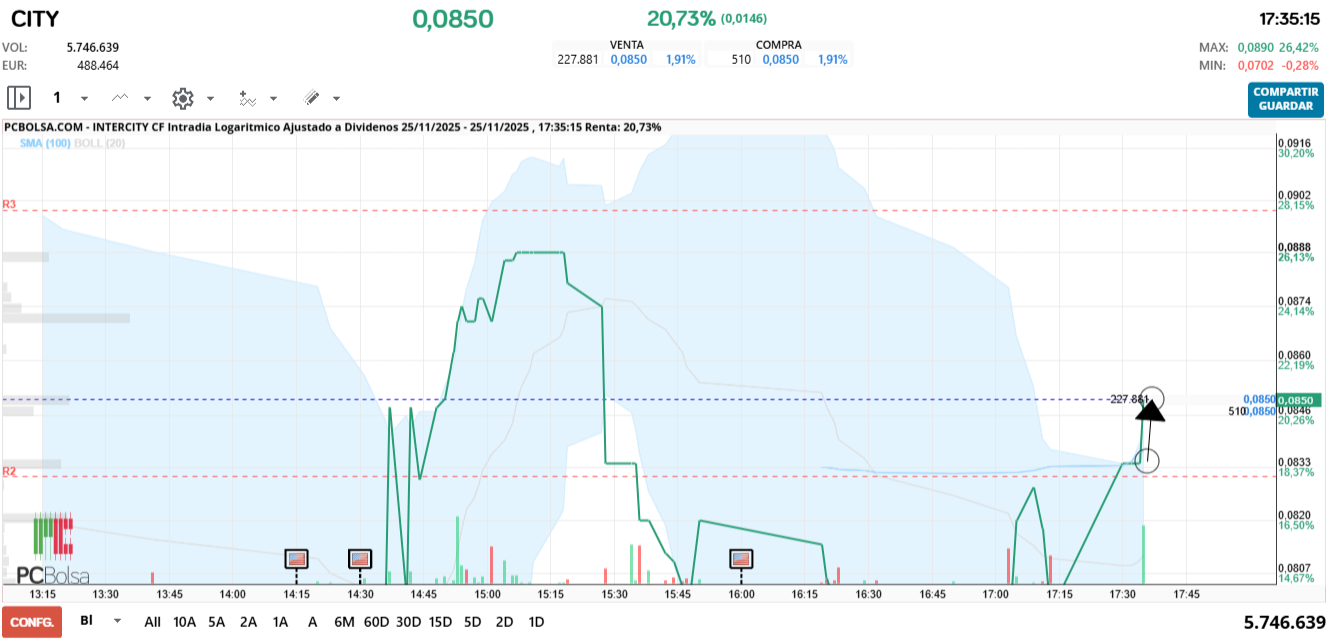The height and width of the screenshot is (643, 1339).
Task: Click the R3 resistance label
Action: (x=9, y=204)
